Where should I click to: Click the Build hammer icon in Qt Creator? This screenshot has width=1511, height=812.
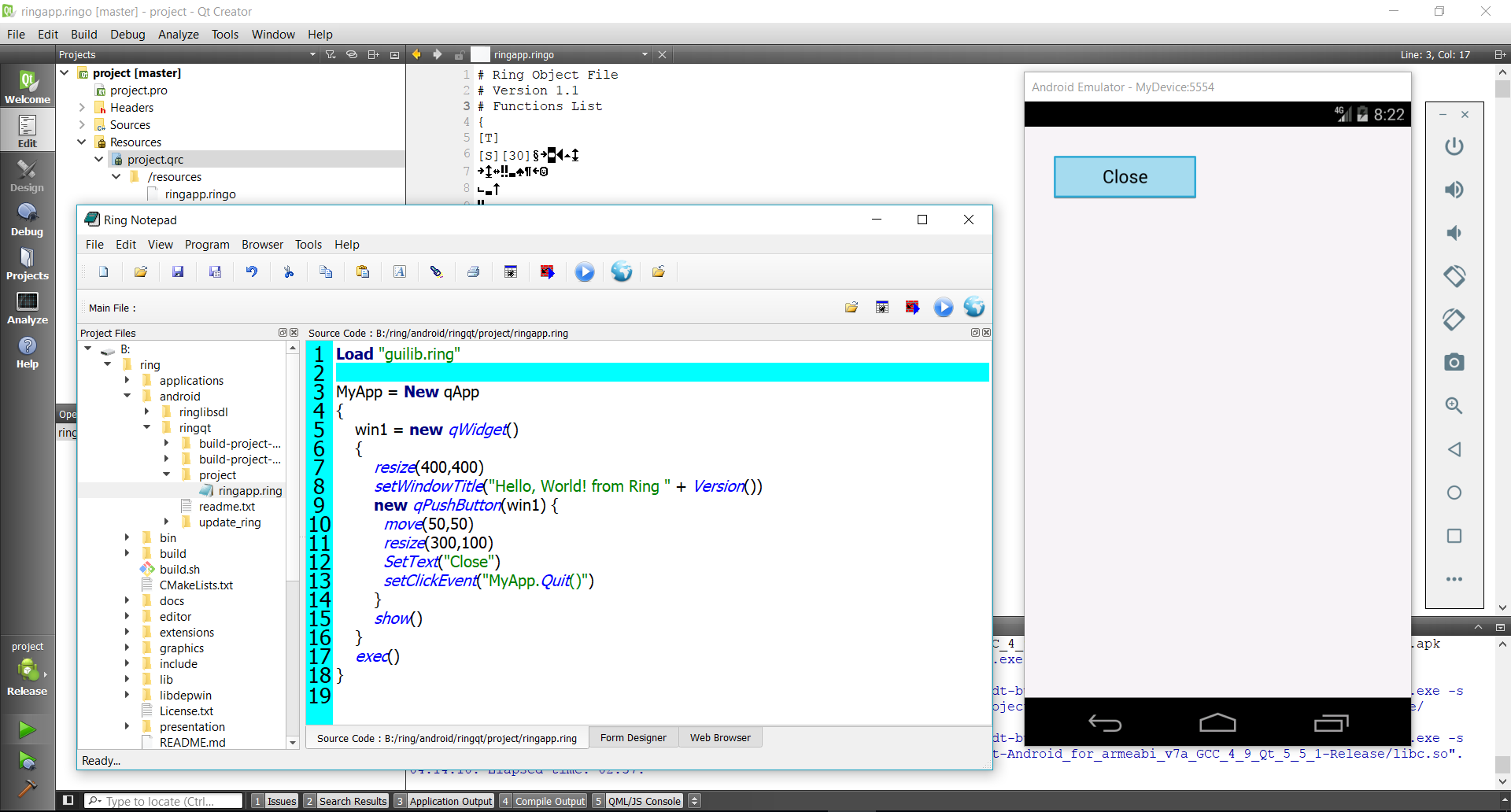(28, 788)
